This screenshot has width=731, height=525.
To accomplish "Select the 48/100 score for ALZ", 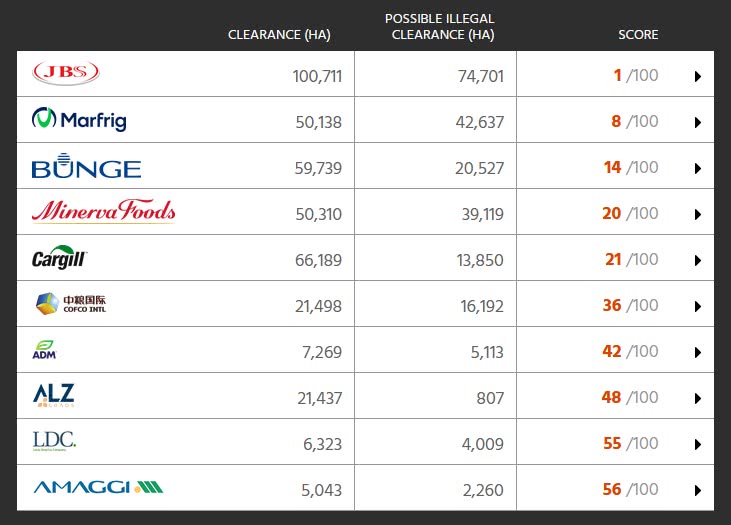I will [x=630, y=397].
